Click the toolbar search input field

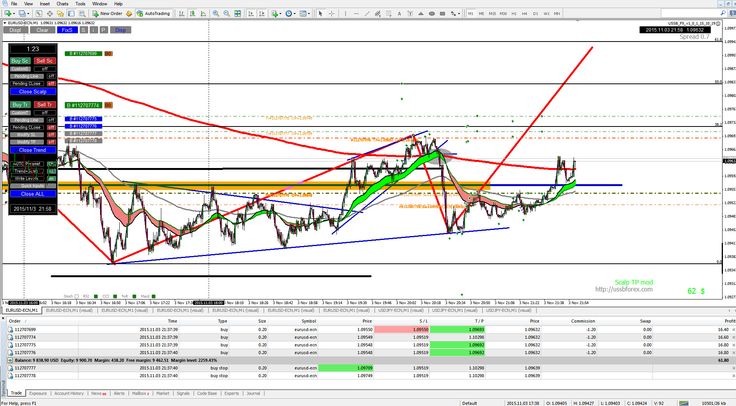coord(689,14)
